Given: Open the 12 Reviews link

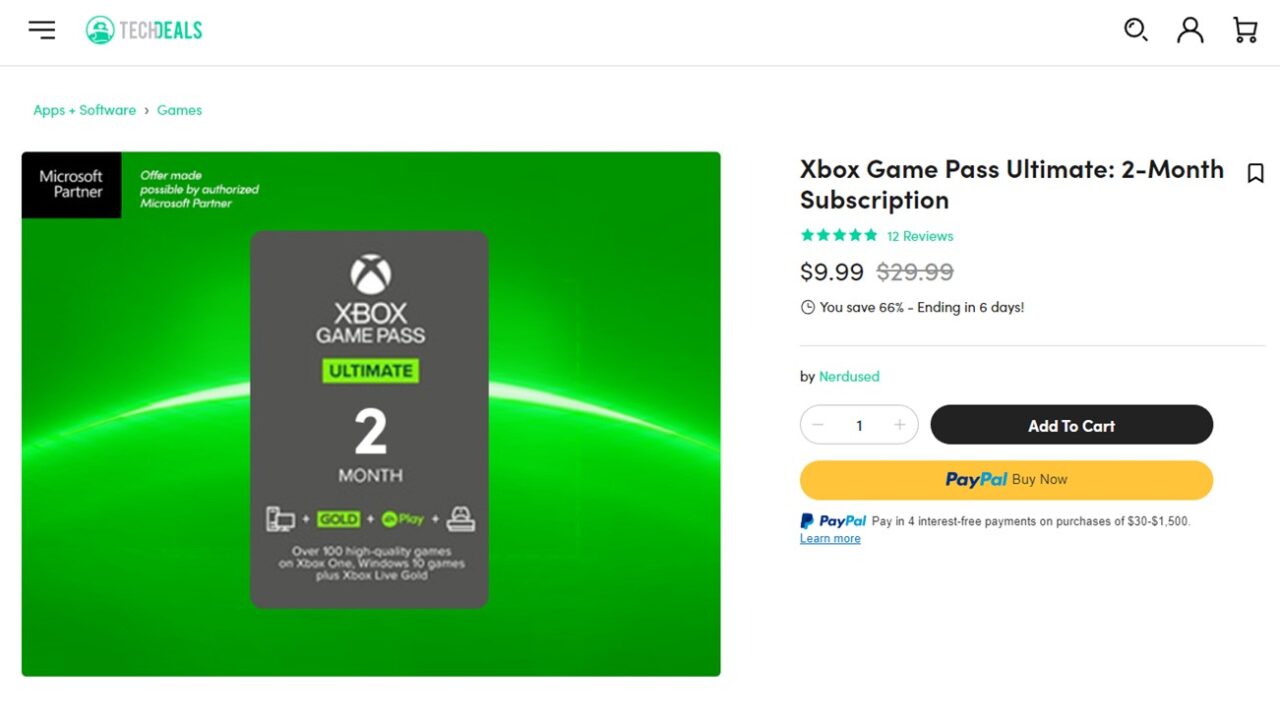Looking at the screenshot, I should tap(920, 236).
